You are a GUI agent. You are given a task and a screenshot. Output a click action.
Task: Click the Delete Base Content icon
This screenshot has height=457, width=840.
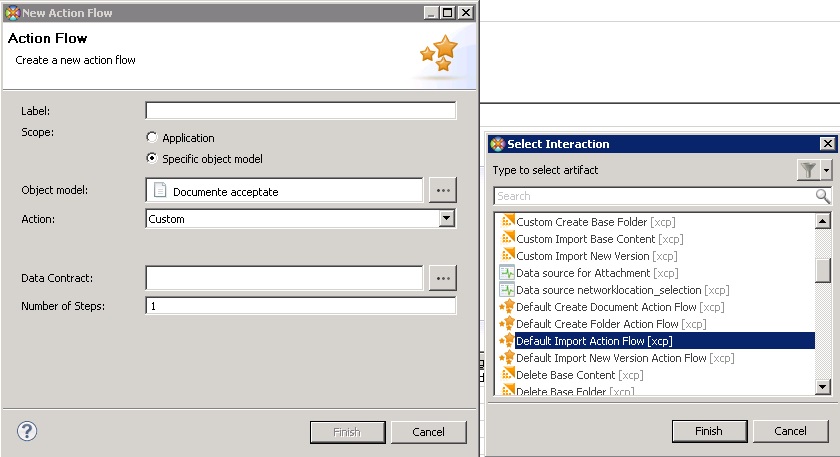click(x=507, y=374)
